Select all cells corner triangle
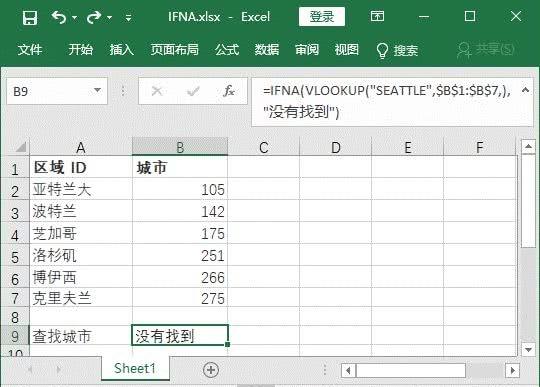The image size is (540, 387). point(20,147)
